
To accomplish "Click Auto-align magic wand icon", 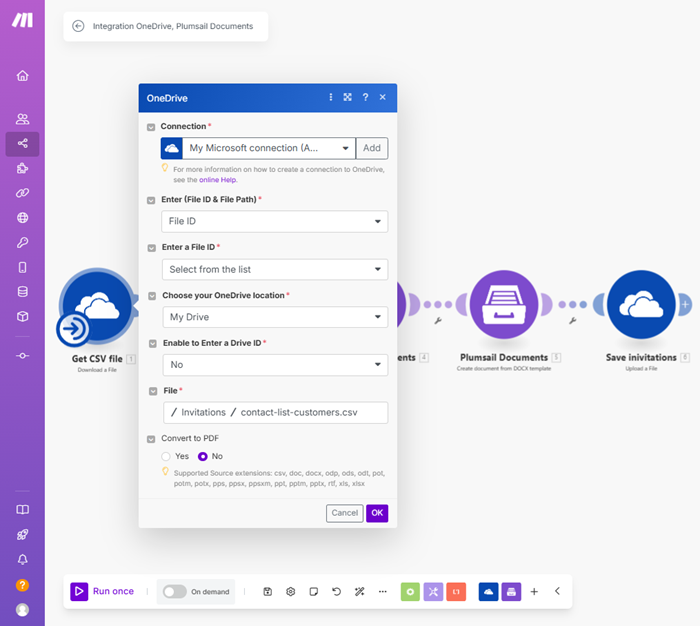I will (359, 592).
